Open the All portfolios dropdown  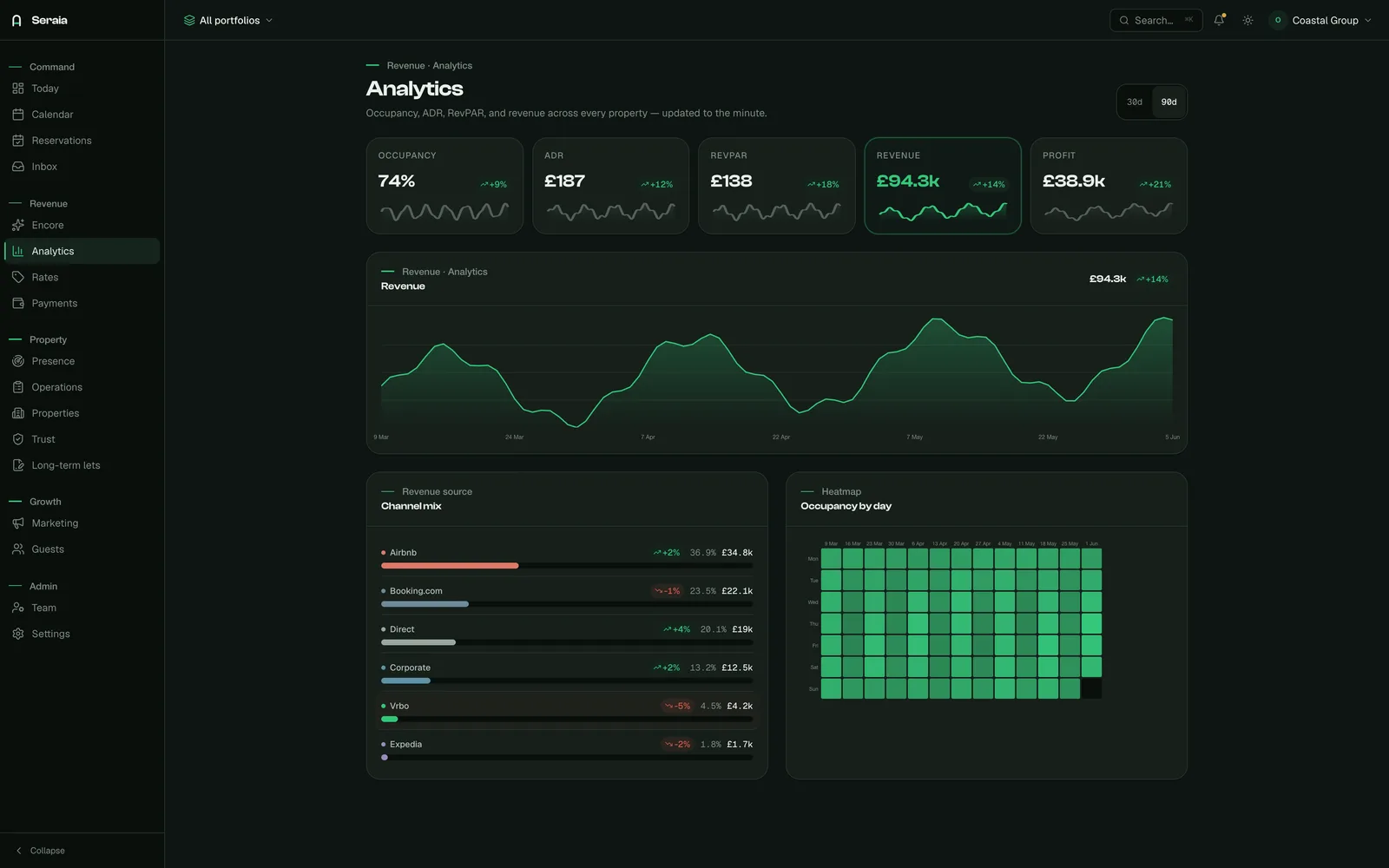pos(228,20)
